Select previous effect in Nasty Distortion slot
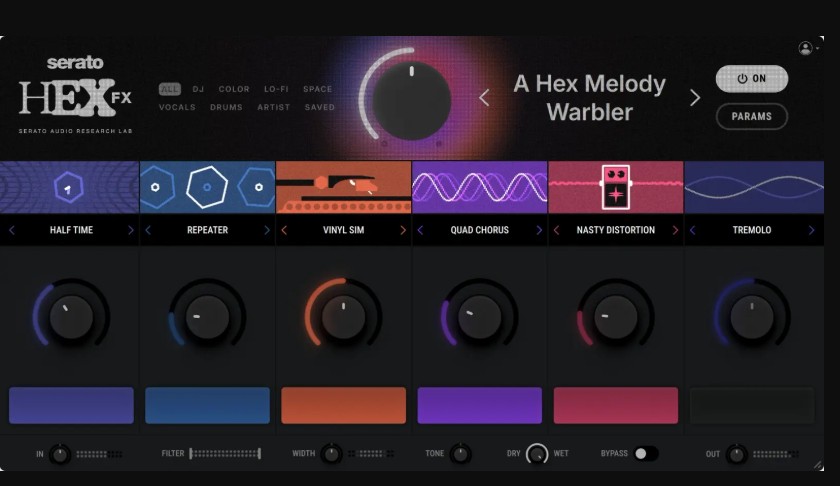This screenshot has height=486, width=840. pyautogui.click(x=557, y=230)
